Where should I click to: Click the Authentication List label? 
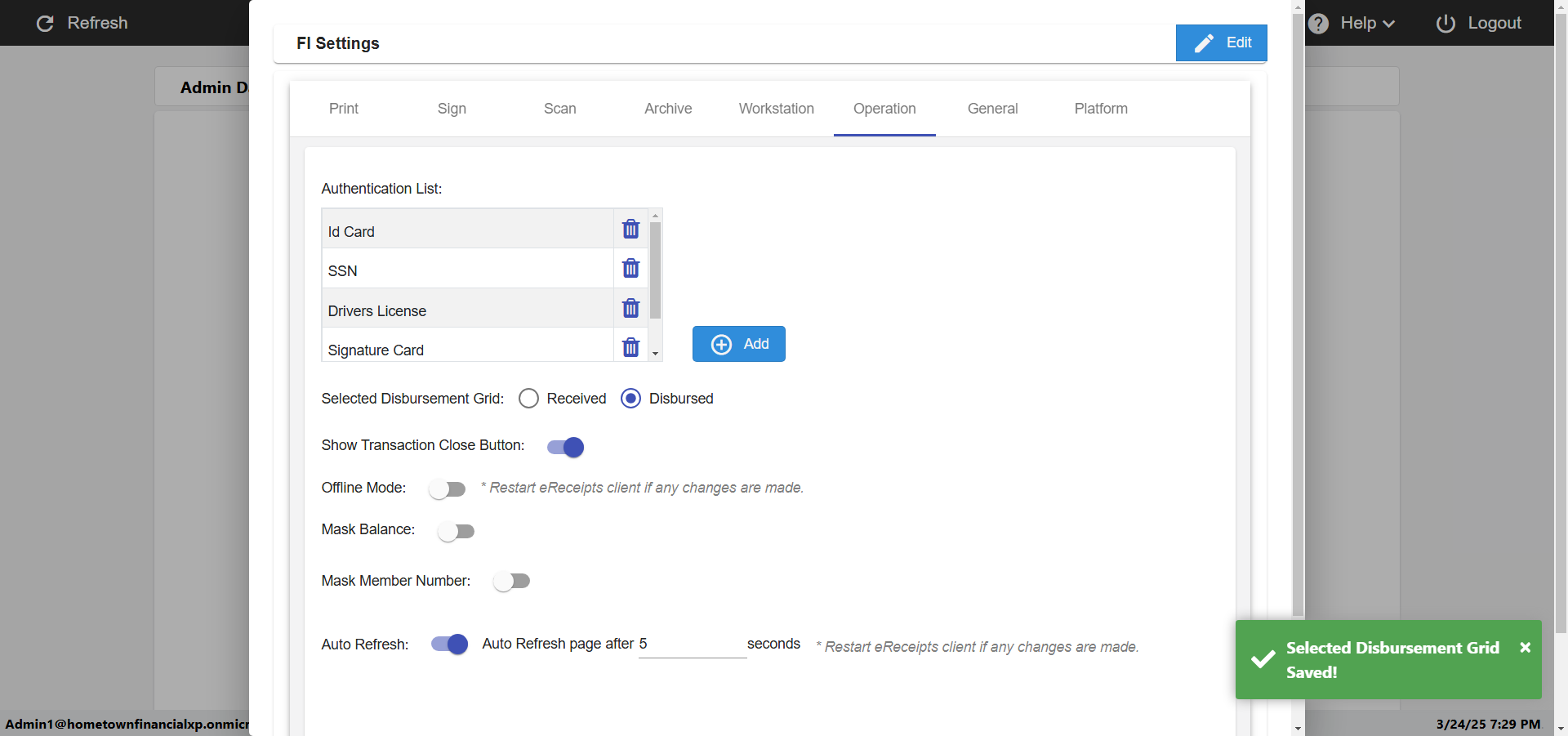[x=381, y=189]
